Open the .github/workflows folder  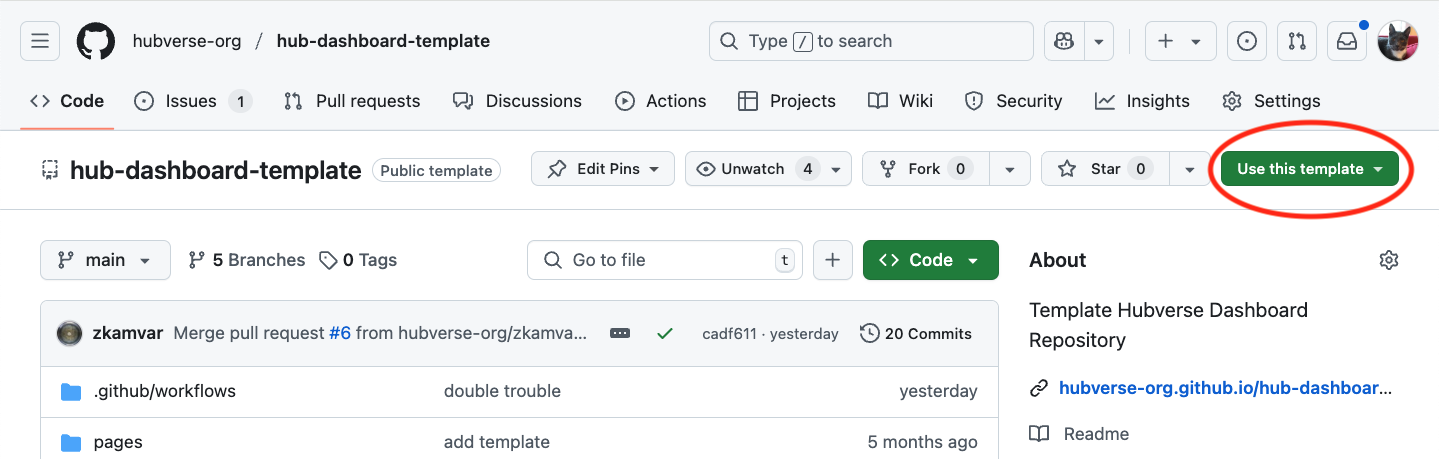pyautogui.click(x=165, y=391)
